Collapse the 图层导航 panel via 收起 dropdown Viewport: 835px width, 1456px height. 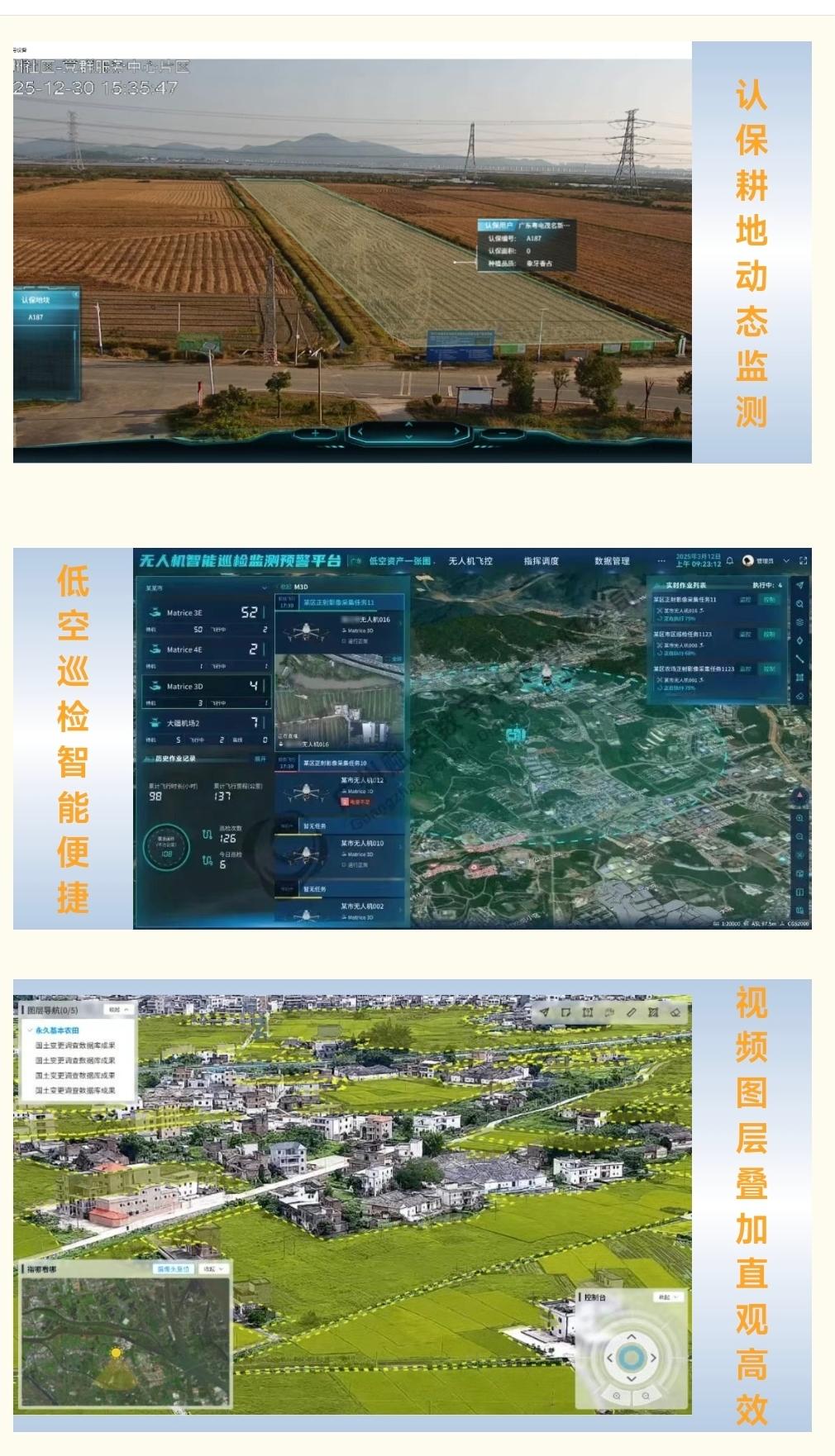(118, 1010)
